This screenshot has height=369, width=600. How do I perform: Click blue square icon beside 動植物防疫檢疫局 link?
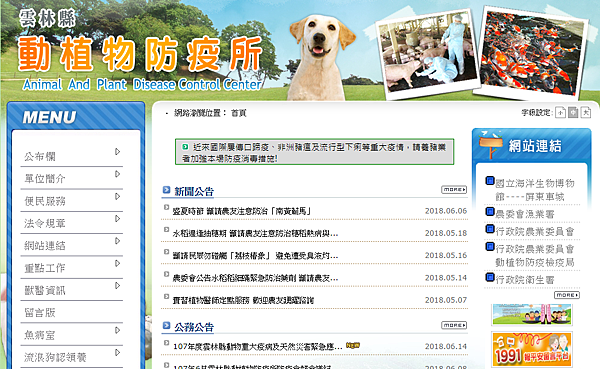(x=490, y=246)
